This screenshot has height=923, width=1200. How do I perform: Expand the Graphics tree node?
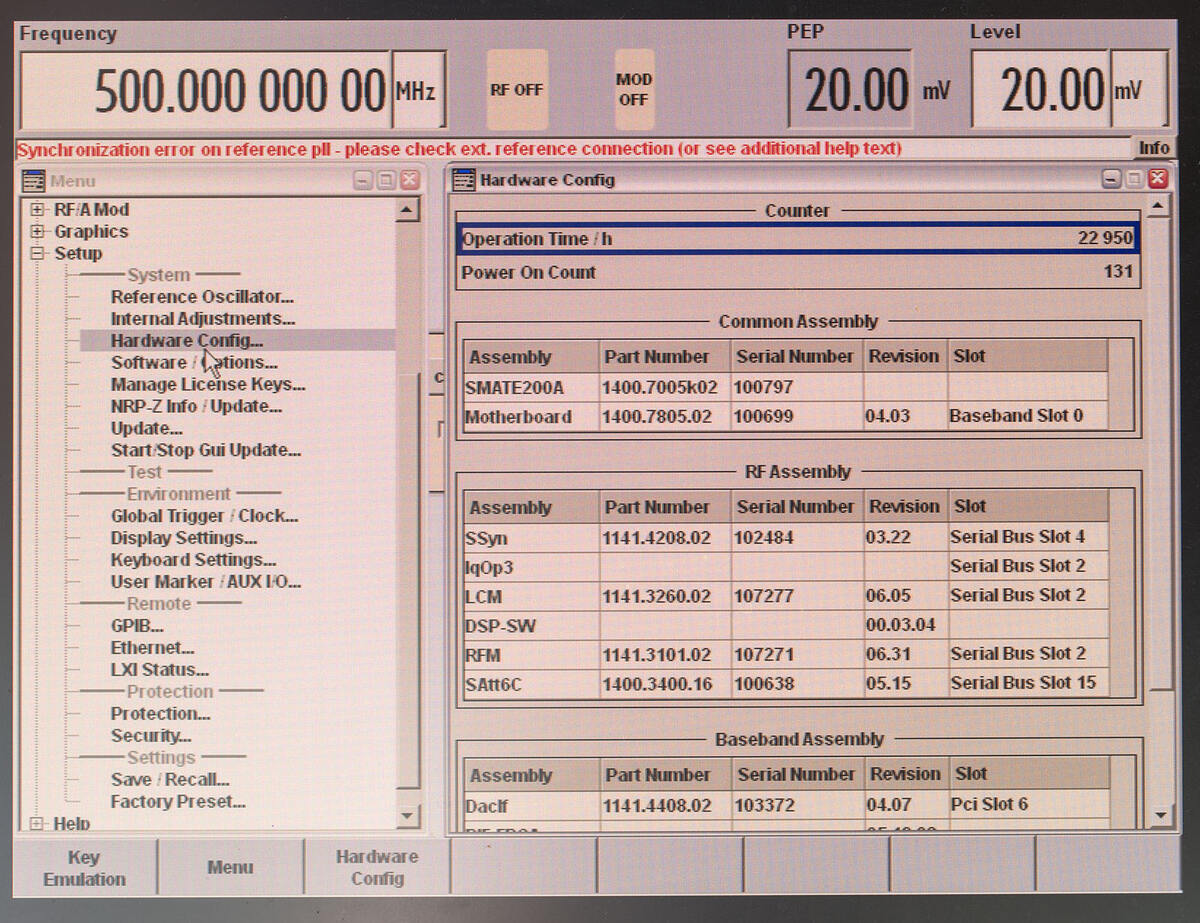pos(38,232)
